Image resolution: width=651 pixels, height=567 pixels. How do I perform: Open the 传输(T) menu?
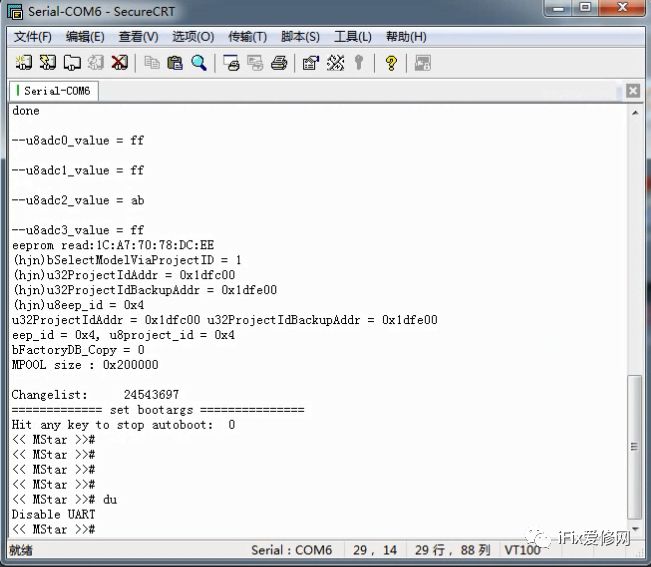[x=247, y=37]
